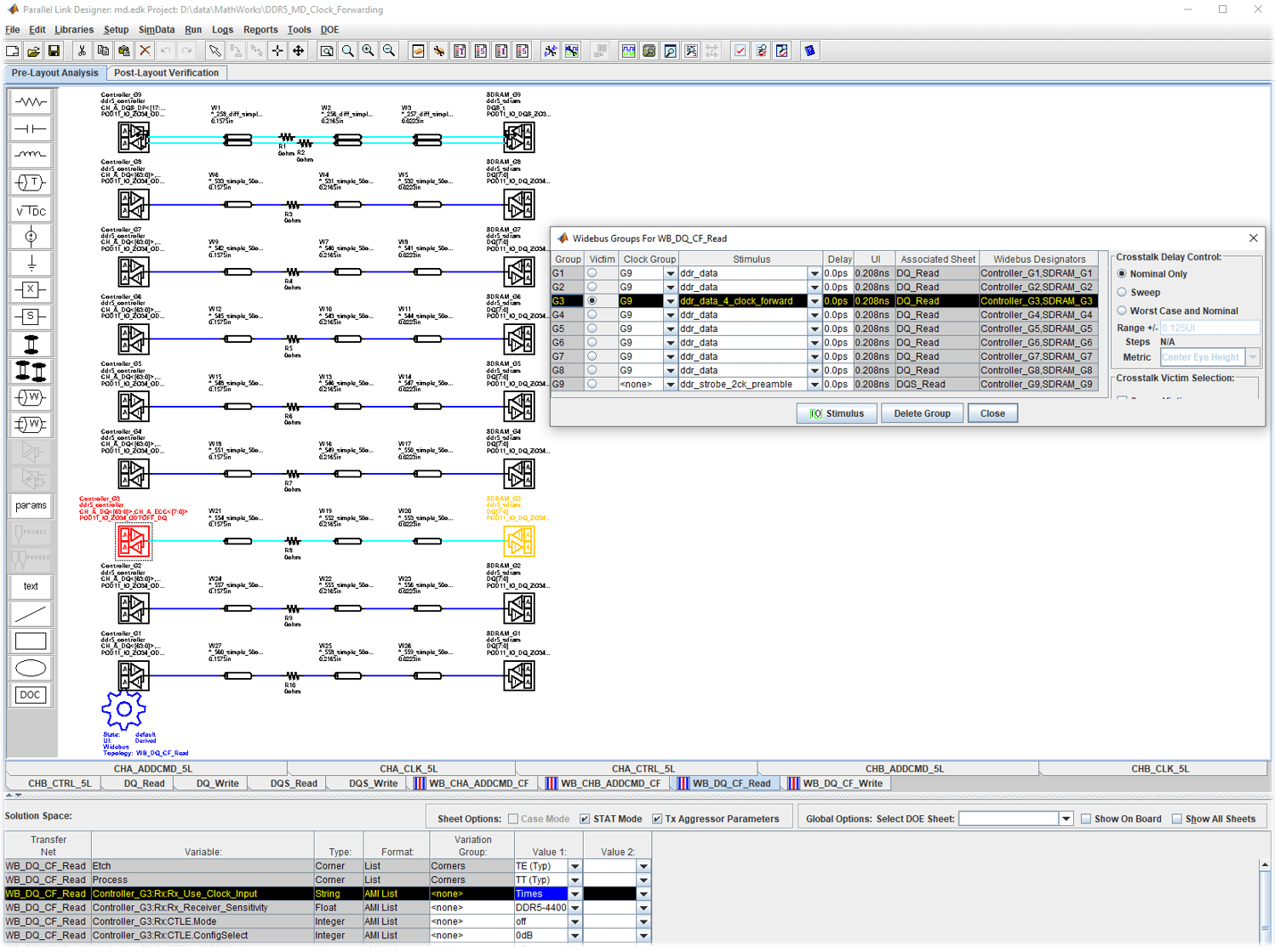Click the Cut scissors toolbar icon
The height and width of the screenshot is (952, 1275).
[x=82, y=51]
